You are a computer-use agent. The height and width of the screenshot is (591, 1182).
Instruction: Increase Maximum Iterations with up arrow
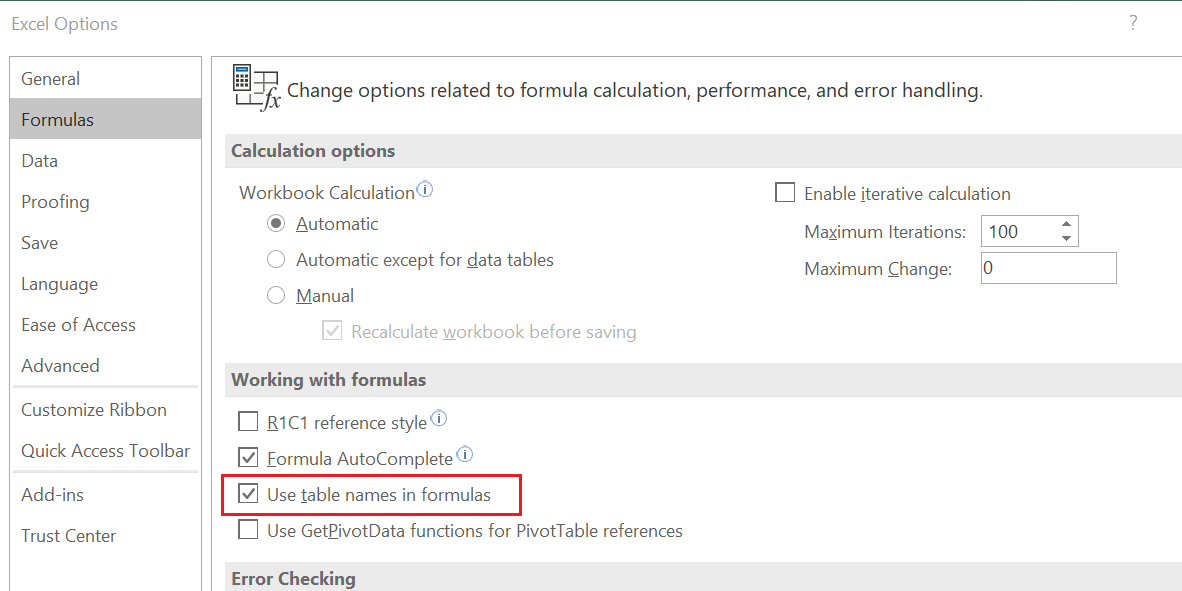1066,225
